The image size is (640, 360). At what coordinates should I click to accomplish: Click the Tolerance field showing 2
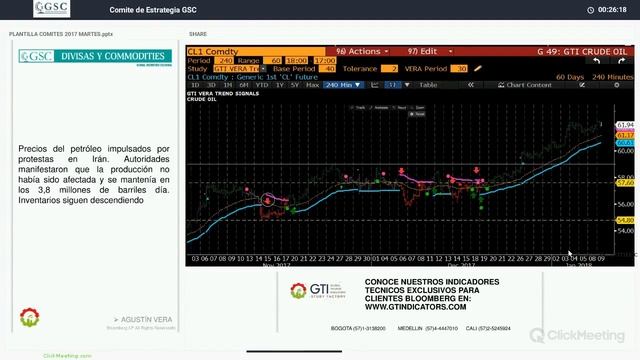click(389, 69)
